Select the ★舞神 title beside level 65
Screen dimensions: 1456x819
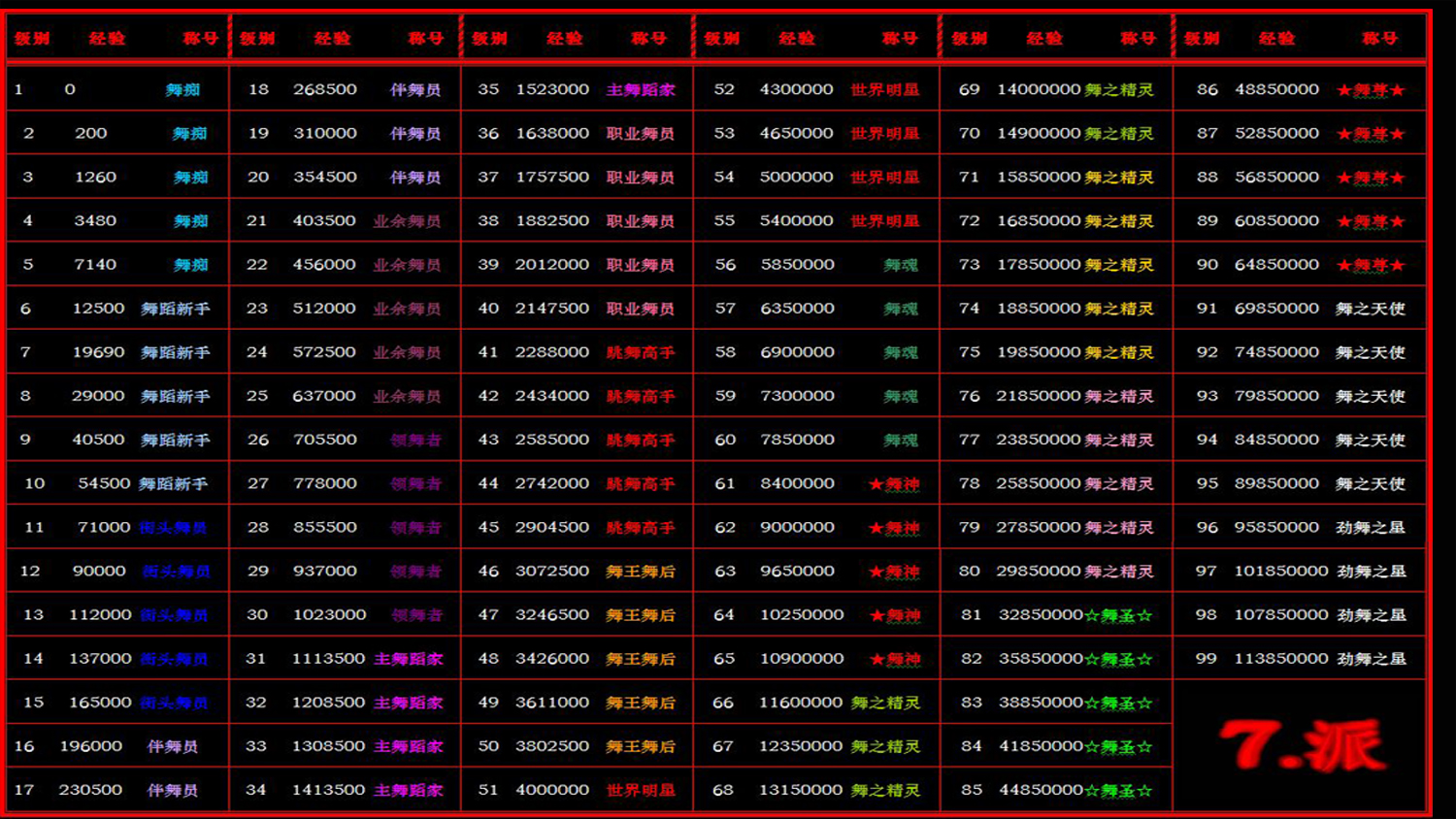(894, 660)
